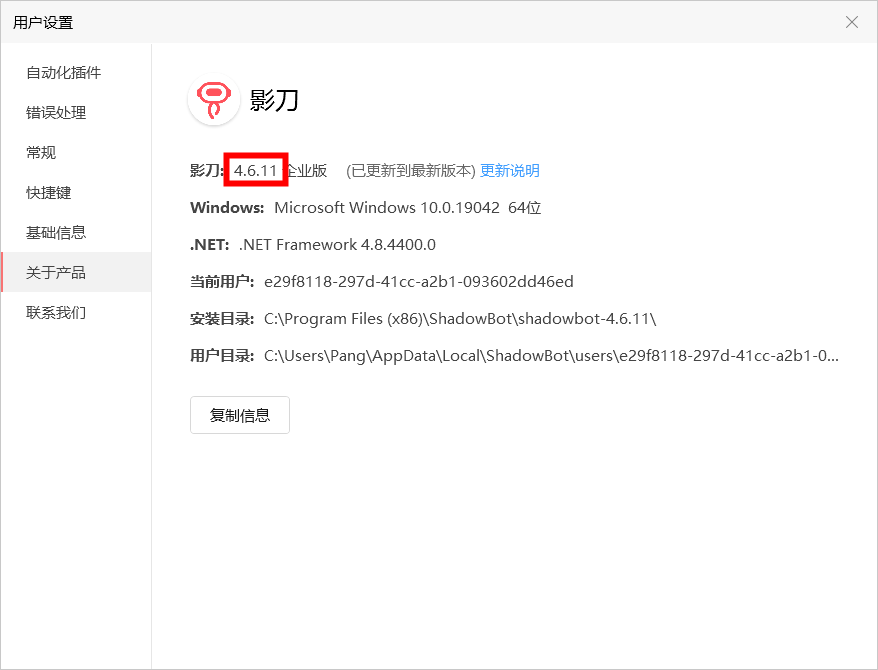Click the 当前用户 ID value
This screenshot has width=878, height=670.
419,282
